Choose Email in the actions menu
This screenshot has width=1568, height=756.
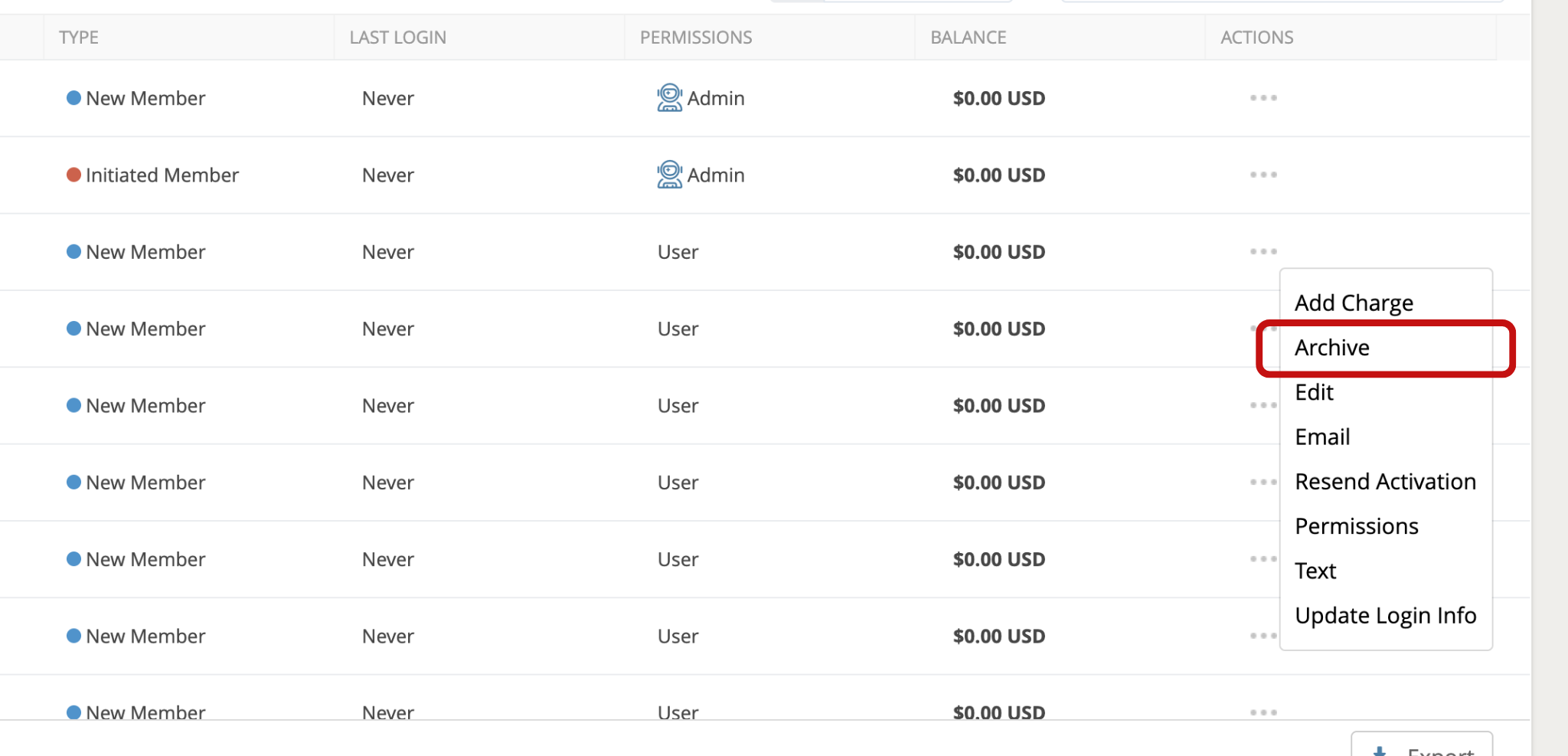[1322, 437]
